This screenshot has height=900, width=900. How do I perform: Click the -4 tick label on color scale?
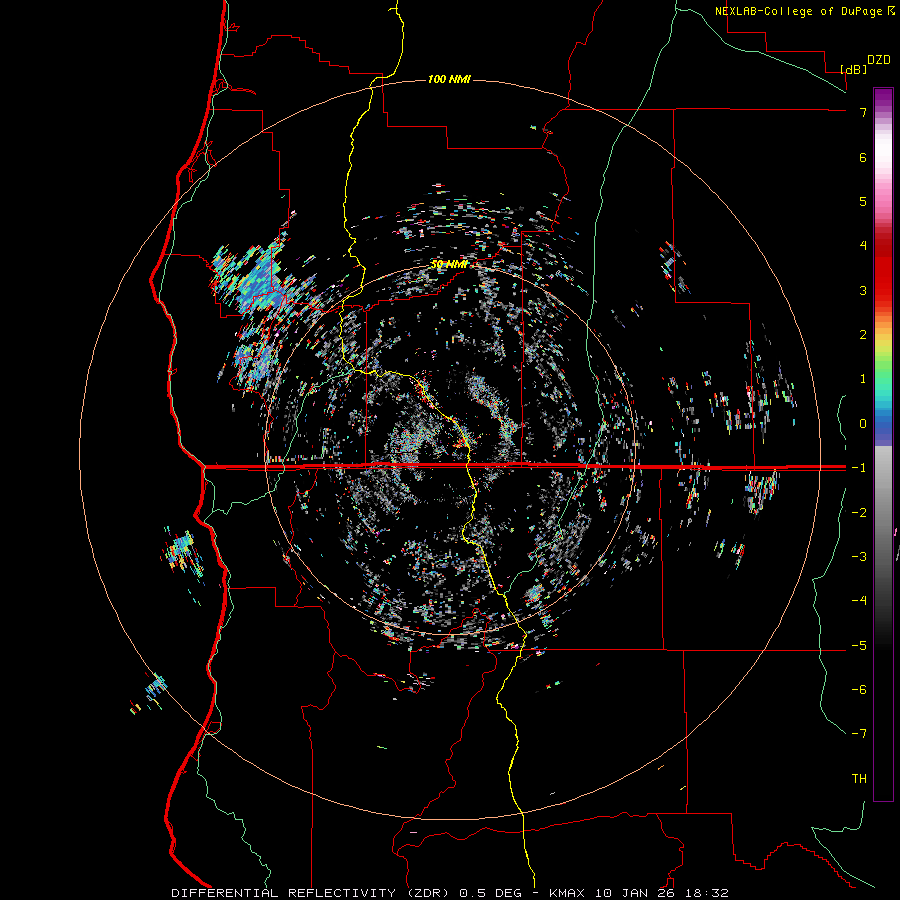859,600
